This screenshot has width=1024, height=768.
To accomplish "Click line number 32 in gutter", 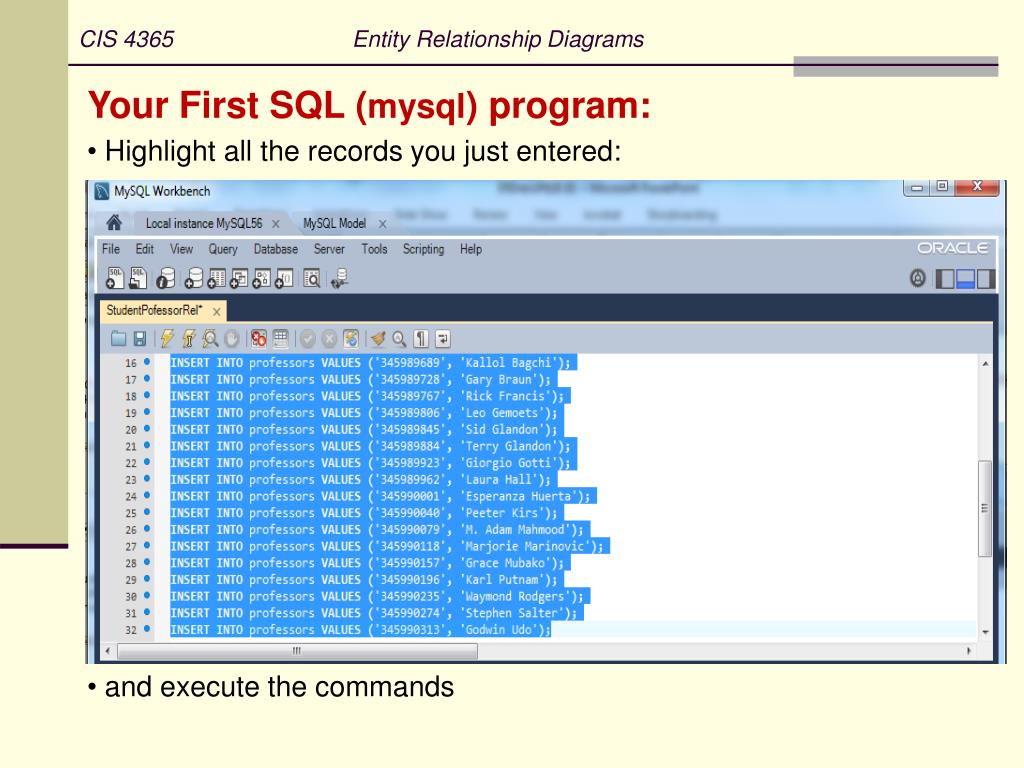I will pos(131,630).
